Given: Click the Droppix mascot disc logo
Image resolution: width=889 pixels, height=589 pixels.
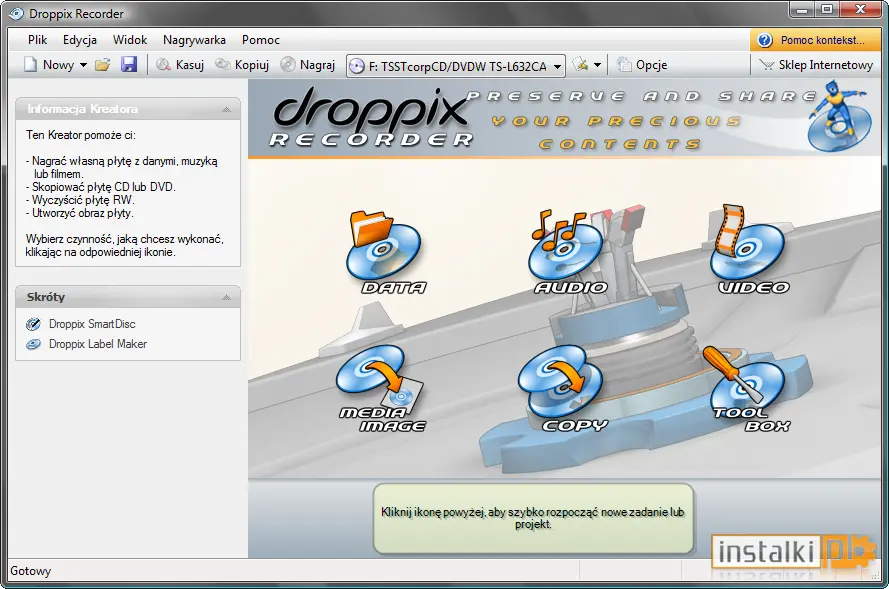Looking at the screenshot, I should tap(840, 117).
